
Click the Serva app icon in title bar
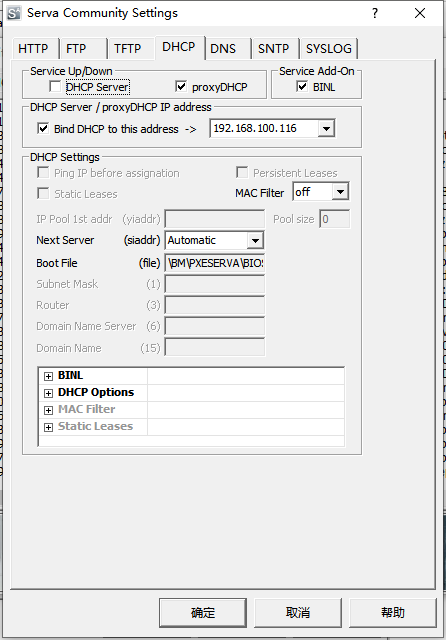(14, 13)
